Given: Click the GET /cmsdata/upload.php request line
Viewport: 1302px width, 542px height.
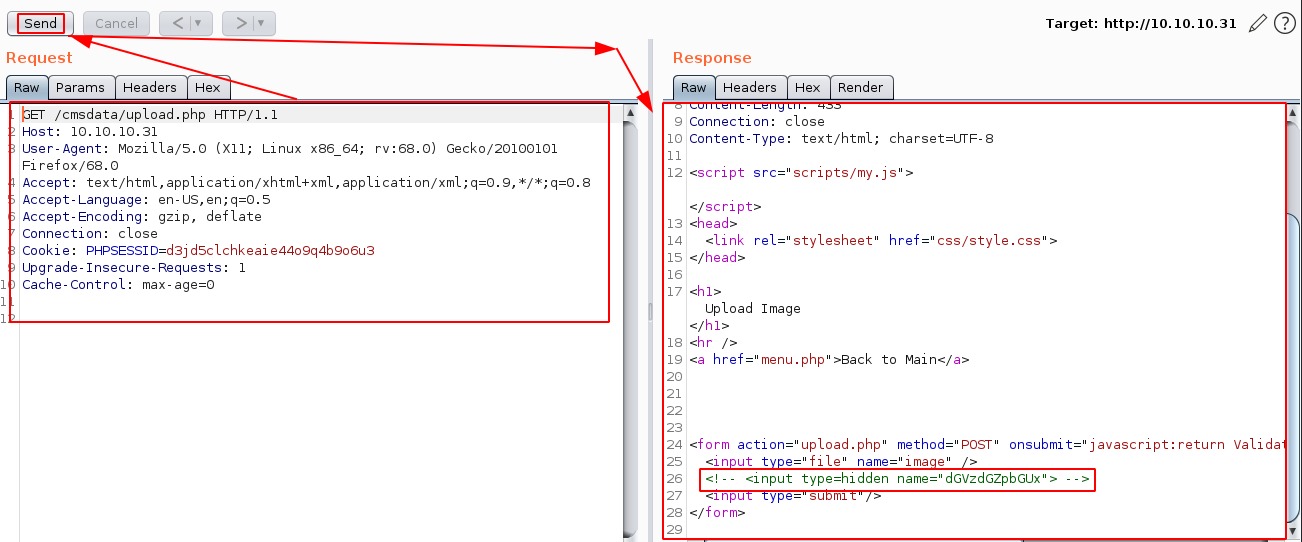Looking at the screenshot, I should pos(150,114).
